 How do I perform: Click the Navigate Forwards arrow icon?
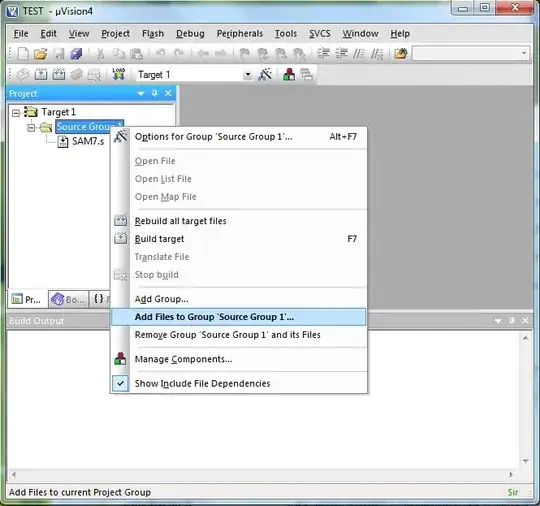point(220,54)
